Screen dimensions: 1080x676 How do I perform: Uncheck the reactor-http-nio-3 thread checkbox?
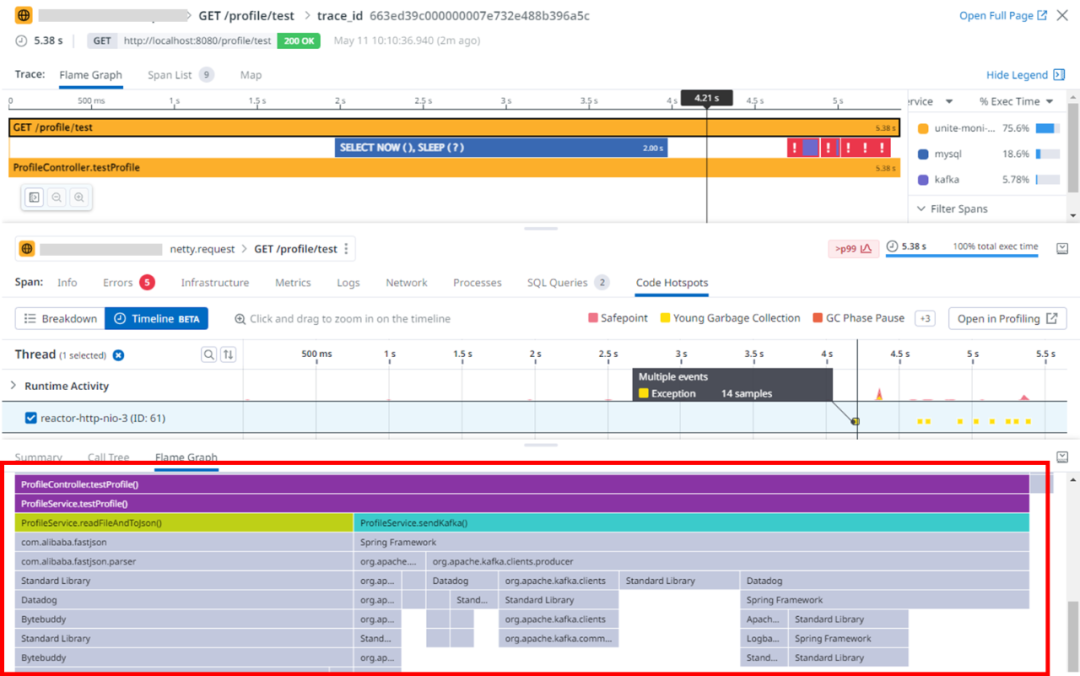[x=31, y=418]
